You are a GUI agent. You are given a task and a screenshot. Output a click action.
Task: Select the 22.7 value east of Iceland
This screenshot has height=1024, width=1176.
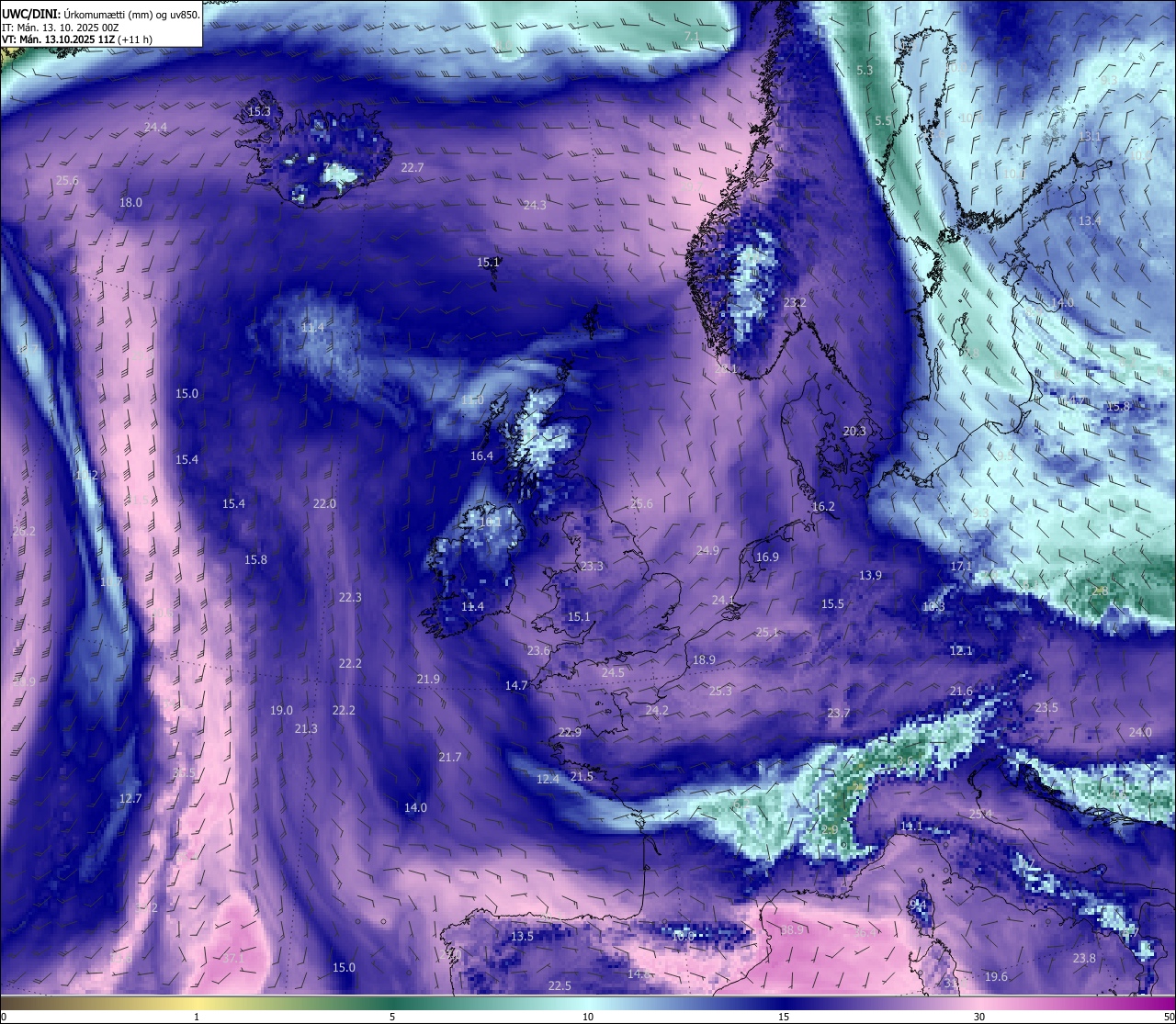(x=413, y=167)
